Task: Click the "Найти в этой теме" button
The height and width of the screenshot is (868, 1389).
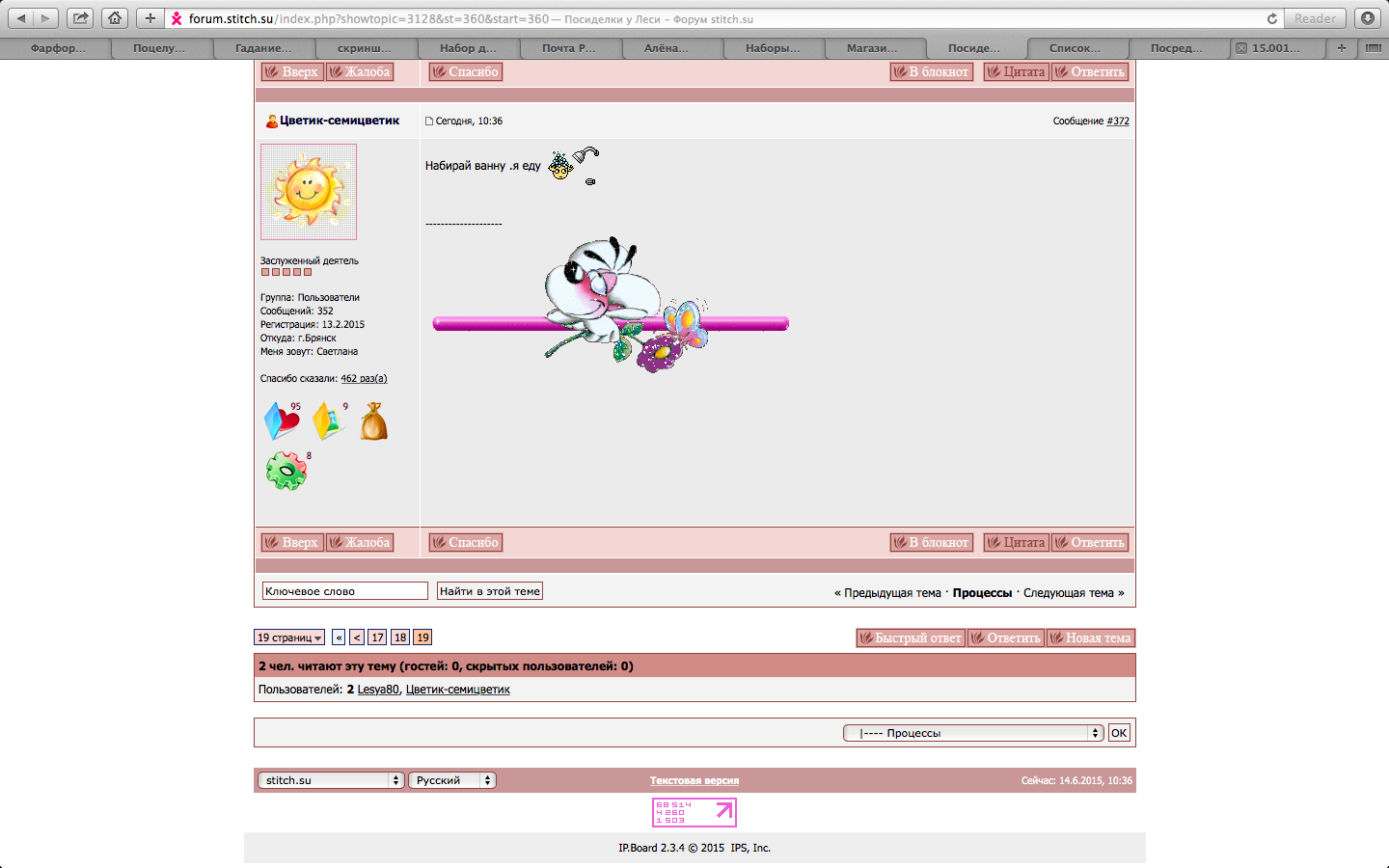Action: (x=489, y=591)
